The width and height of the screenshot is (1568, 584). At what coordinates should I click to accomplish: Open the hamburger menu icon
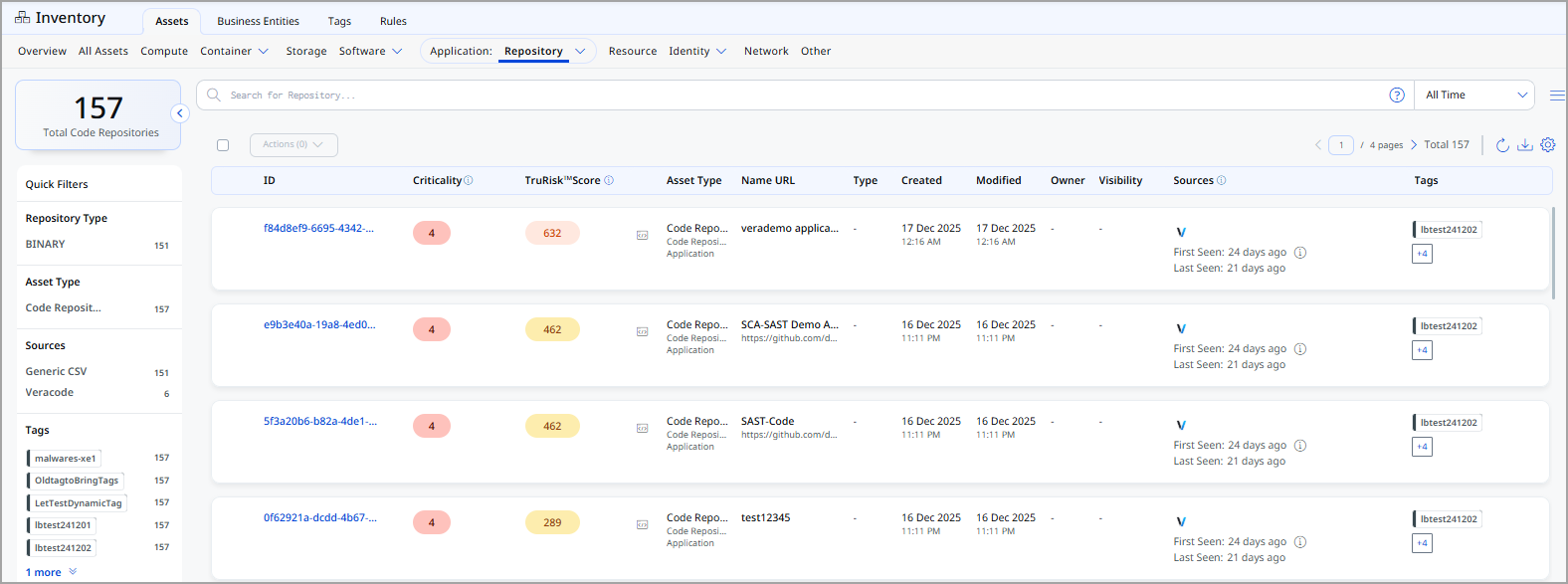click(x=1557, y=96)
